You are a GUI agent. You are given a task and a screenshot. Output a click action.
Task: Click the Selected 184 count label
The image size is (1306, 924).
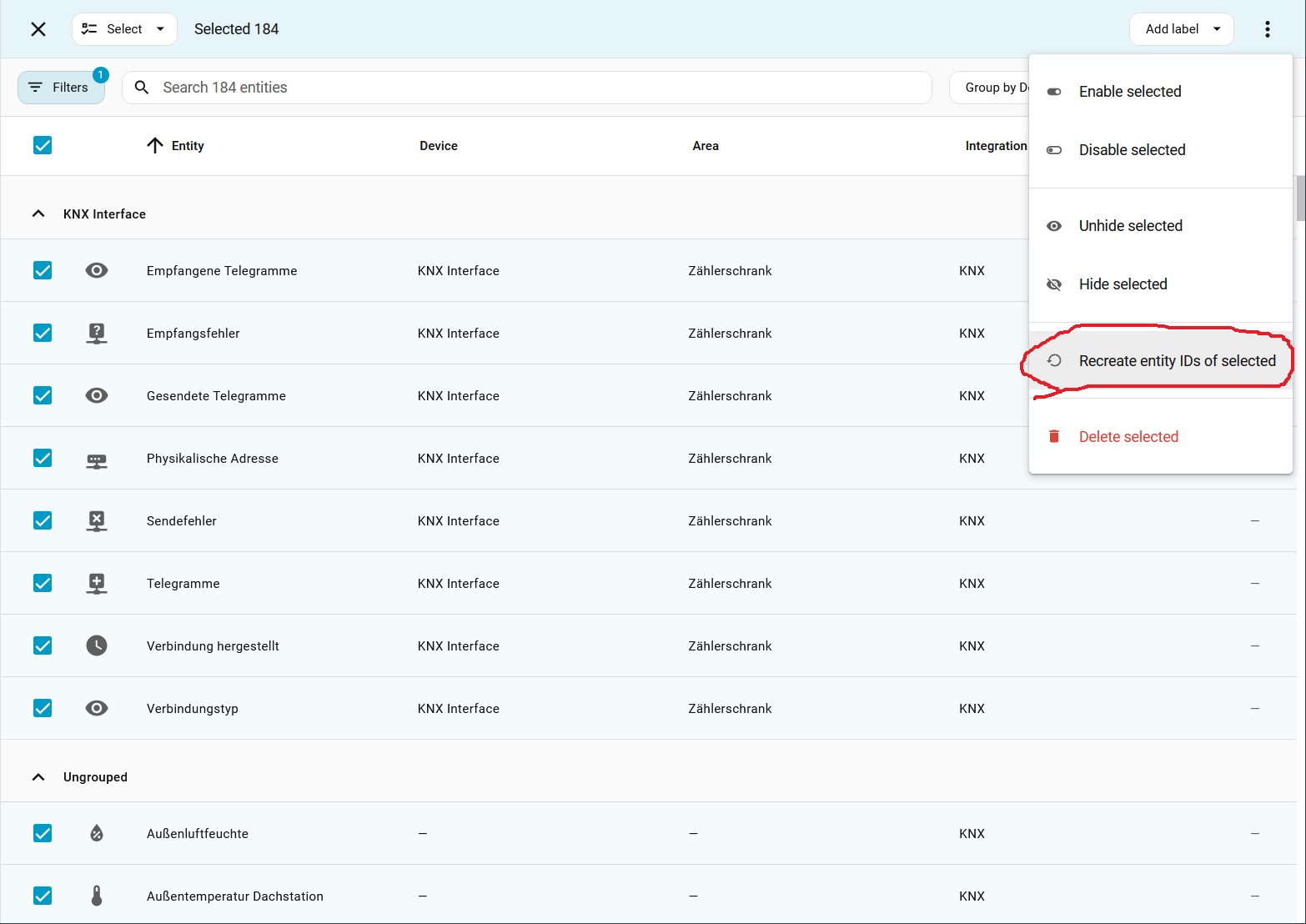(x=237, y=29)
